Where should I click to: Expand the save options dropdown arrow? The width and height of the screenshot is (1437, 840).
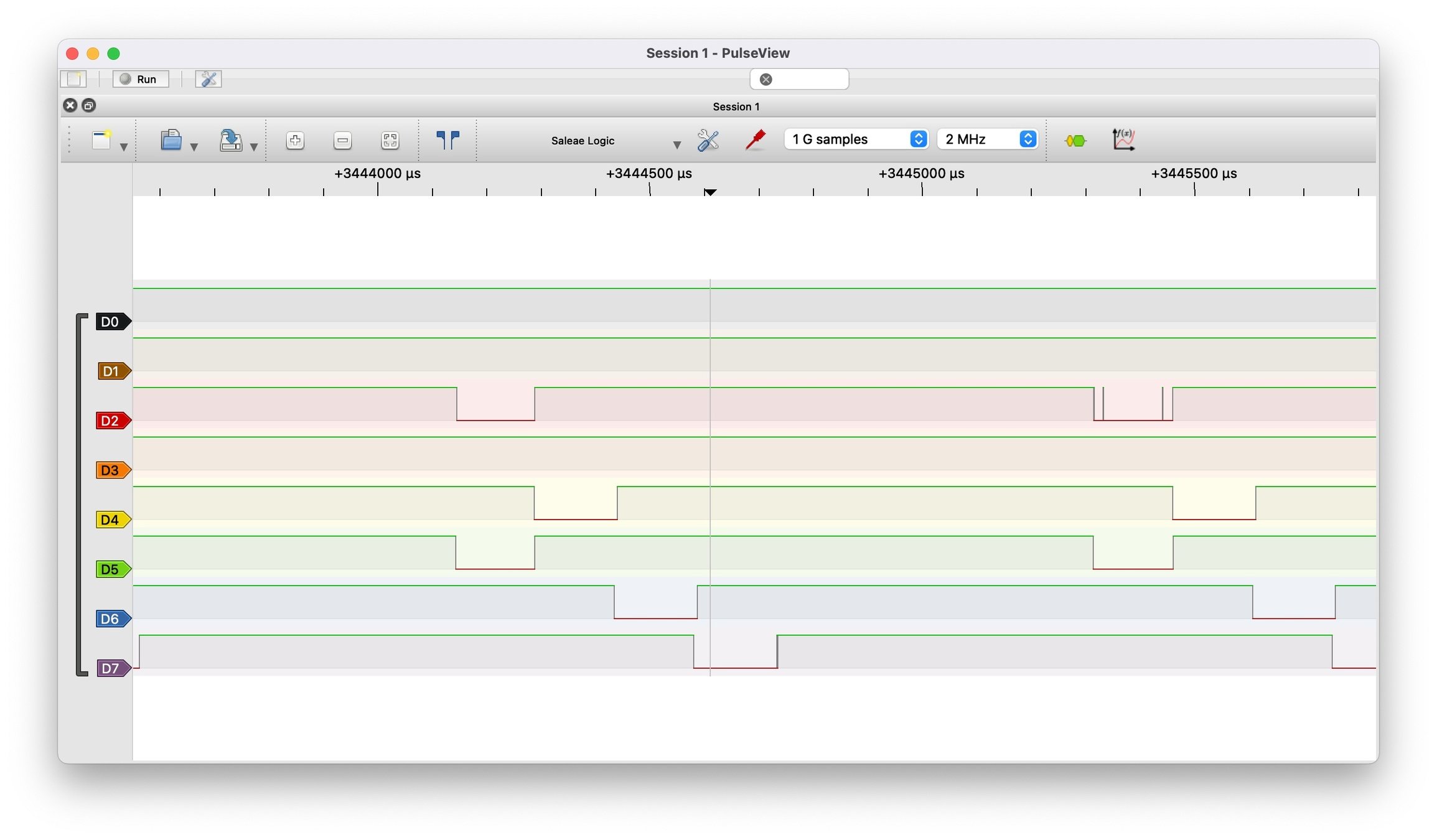(x=254, y=147)
